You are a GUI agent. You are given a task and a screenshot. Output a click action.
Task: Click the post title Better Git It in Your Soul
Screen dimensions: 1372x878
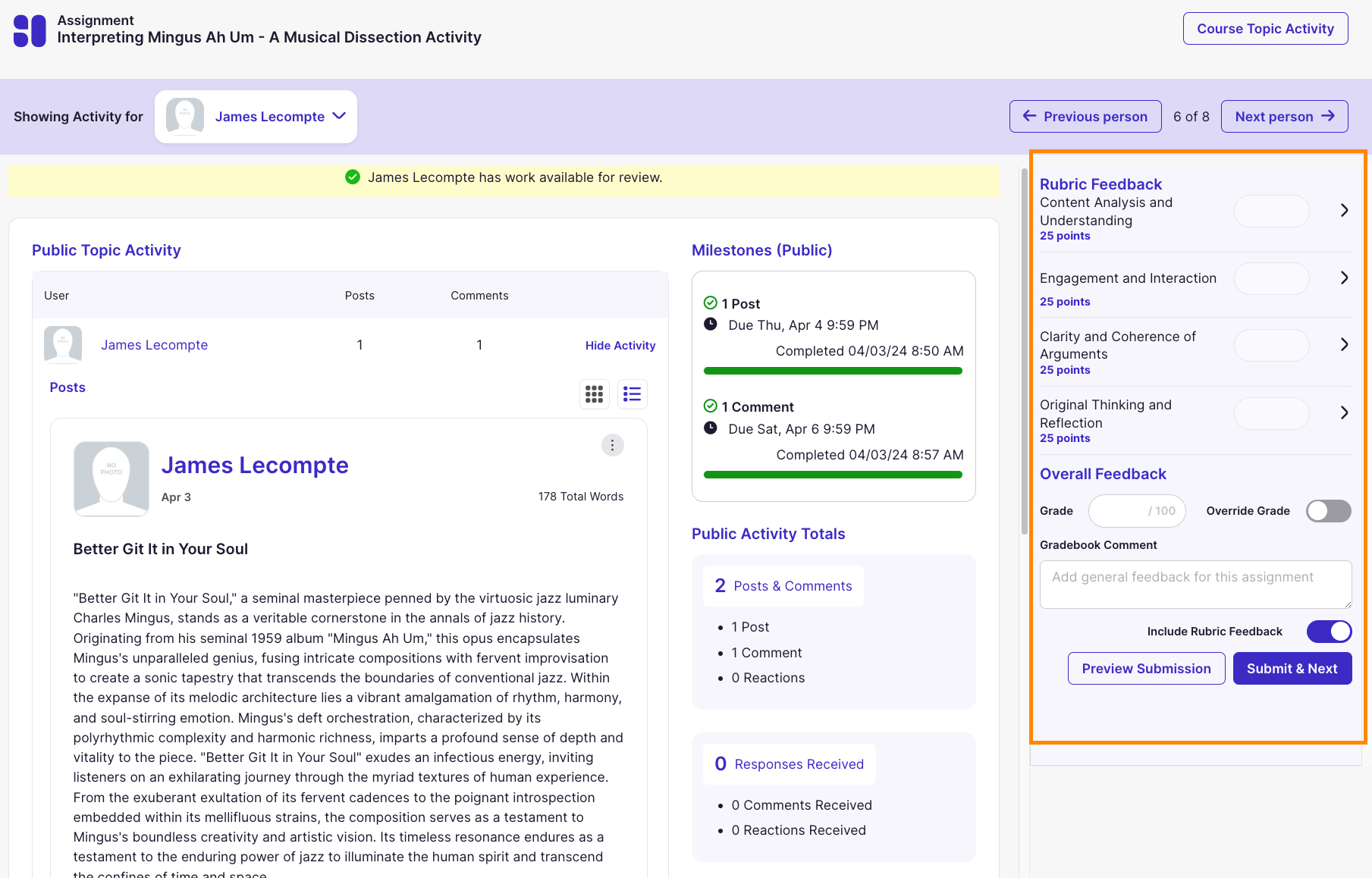pyautogui.click(x=161, y=549)
